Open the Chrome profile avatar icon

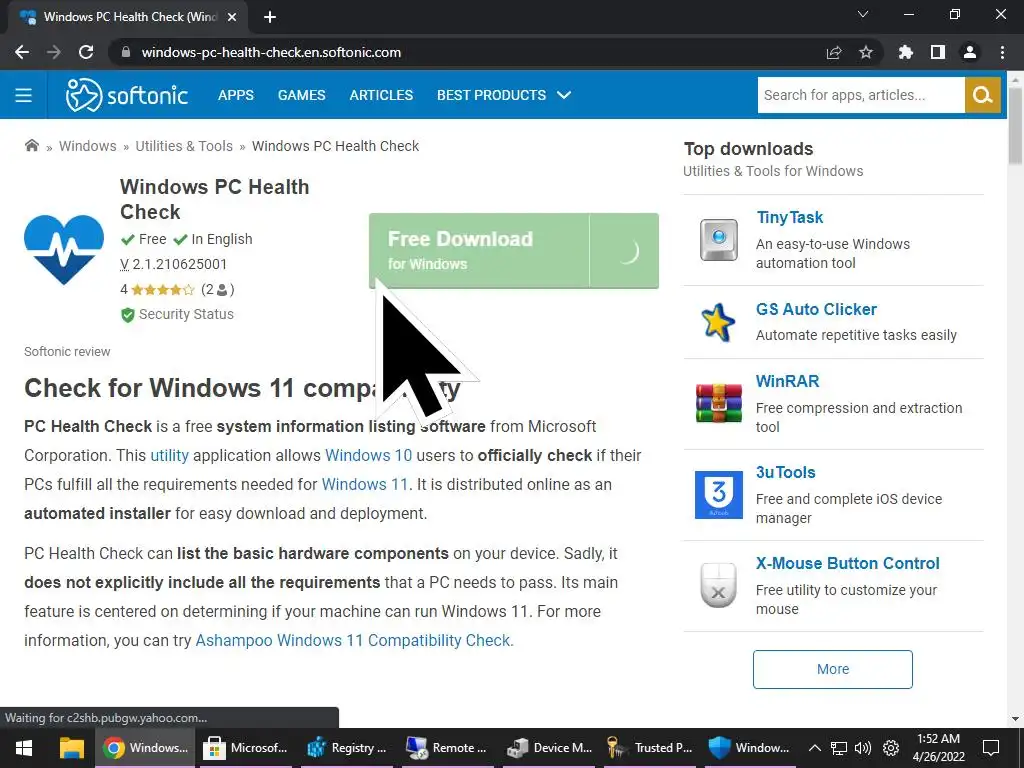pyautogui.click(x=970, y=52)
